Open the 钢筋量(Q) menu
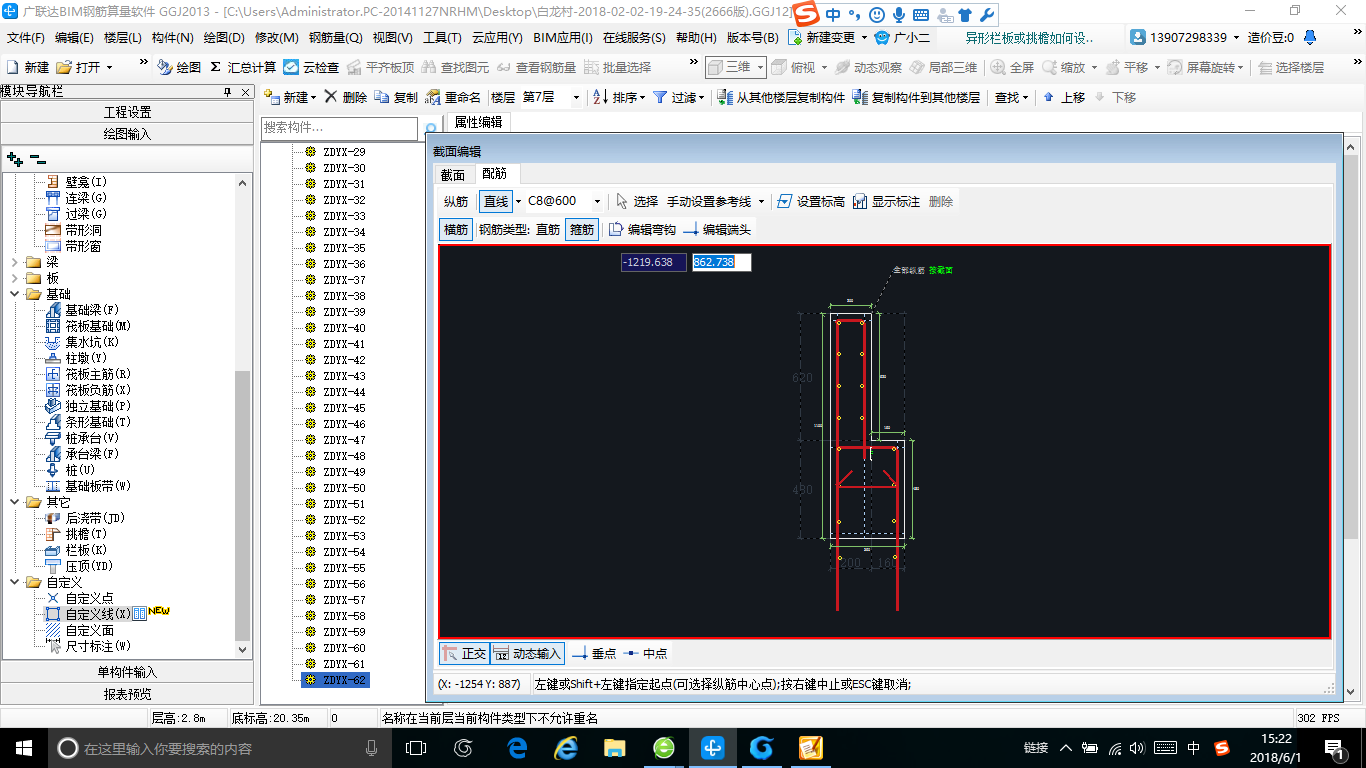This screenshot has width=1366, height=768. click(335, 37)
